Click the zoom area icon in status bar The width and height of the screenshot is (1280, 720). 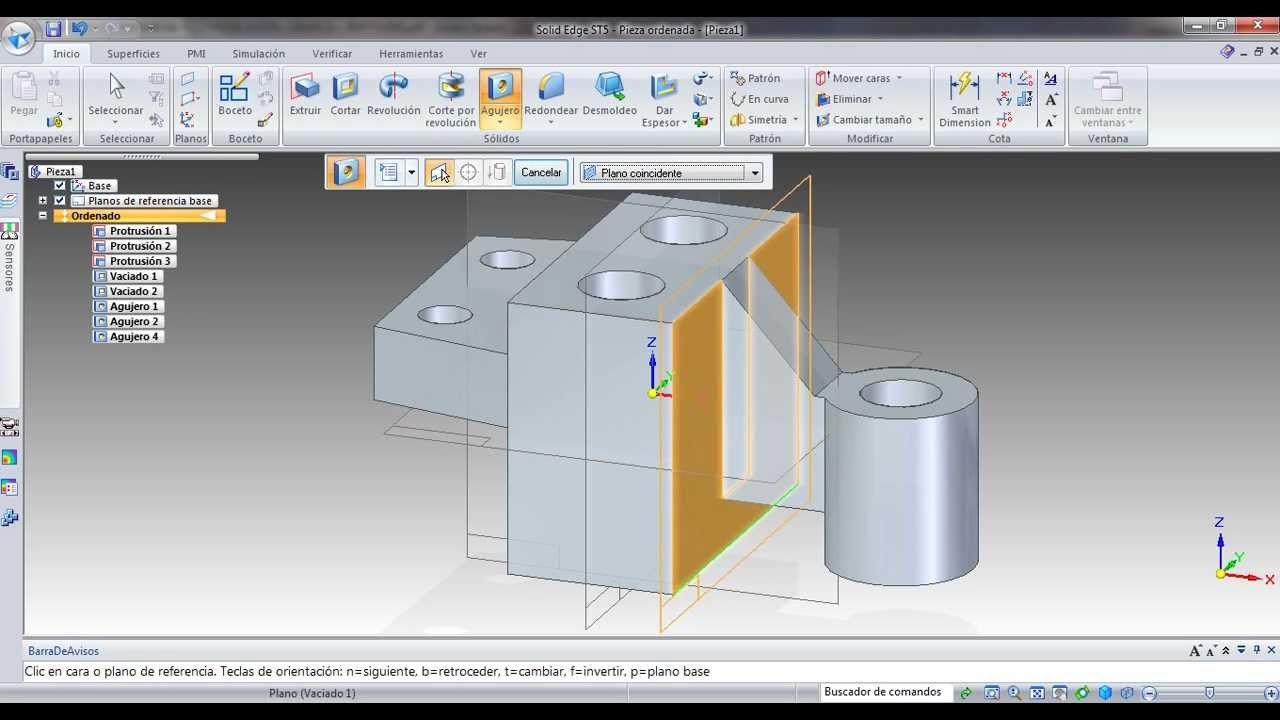(x=992, y=693)
